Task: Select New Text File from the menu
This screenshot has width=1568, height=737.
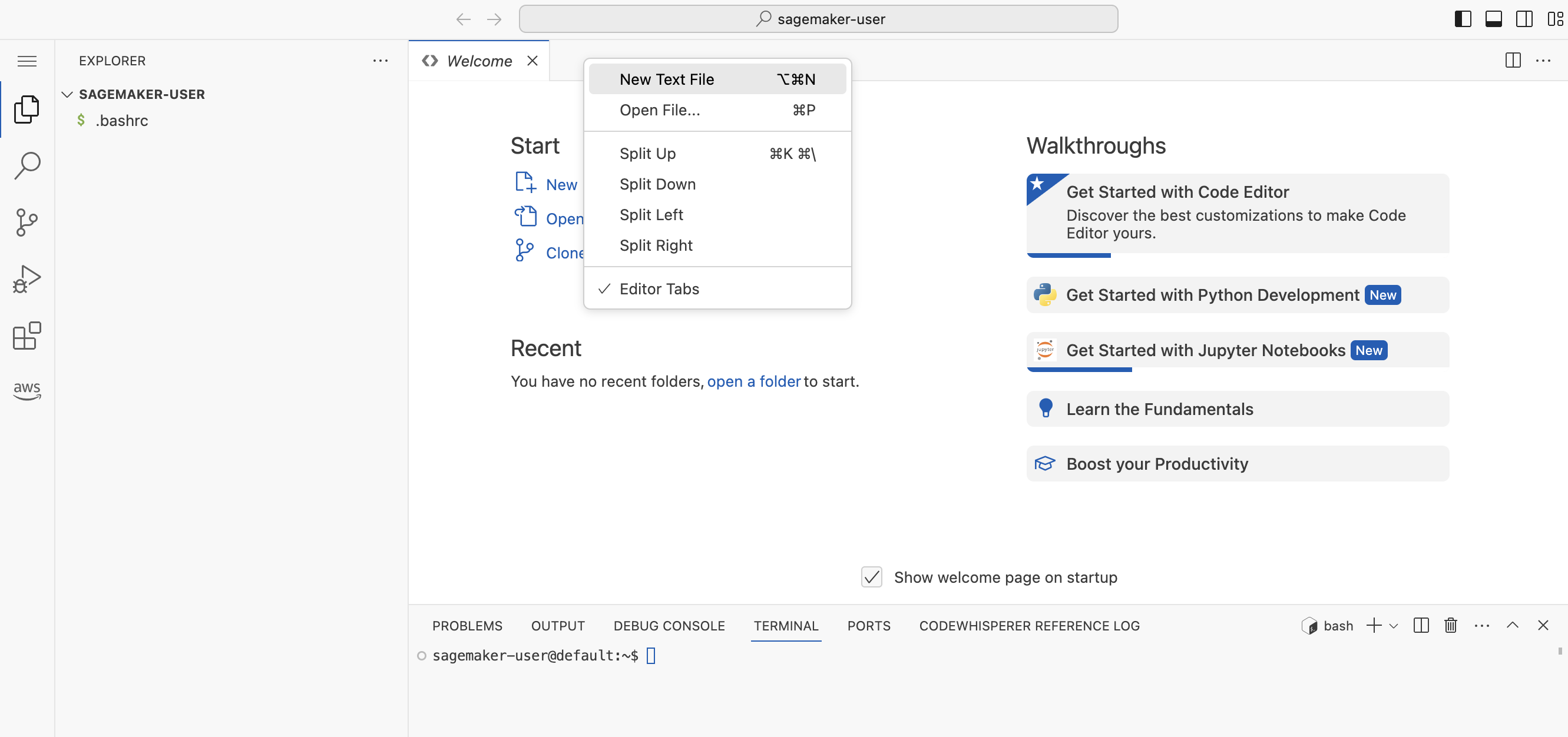Action: [x=667, y=78]
